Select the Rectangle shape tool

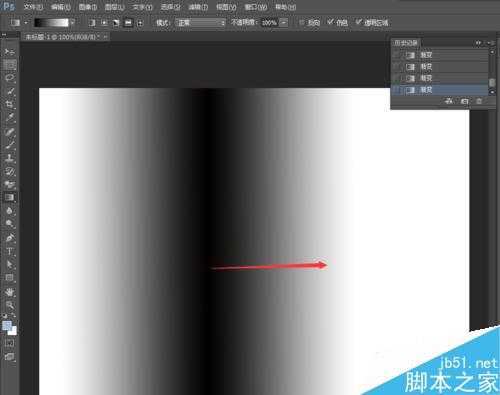[x=10, y=278]
